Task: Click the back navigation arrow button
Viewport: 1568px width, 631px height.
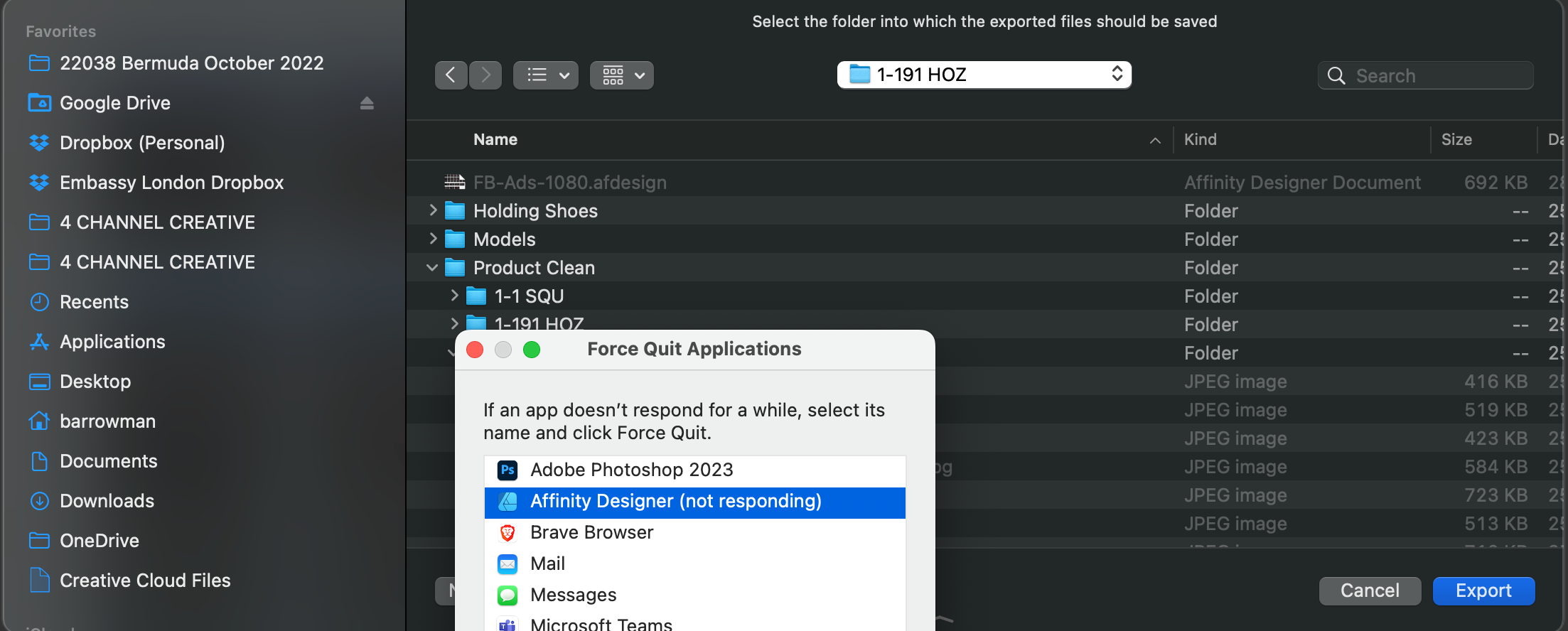Action: (451, 75)
